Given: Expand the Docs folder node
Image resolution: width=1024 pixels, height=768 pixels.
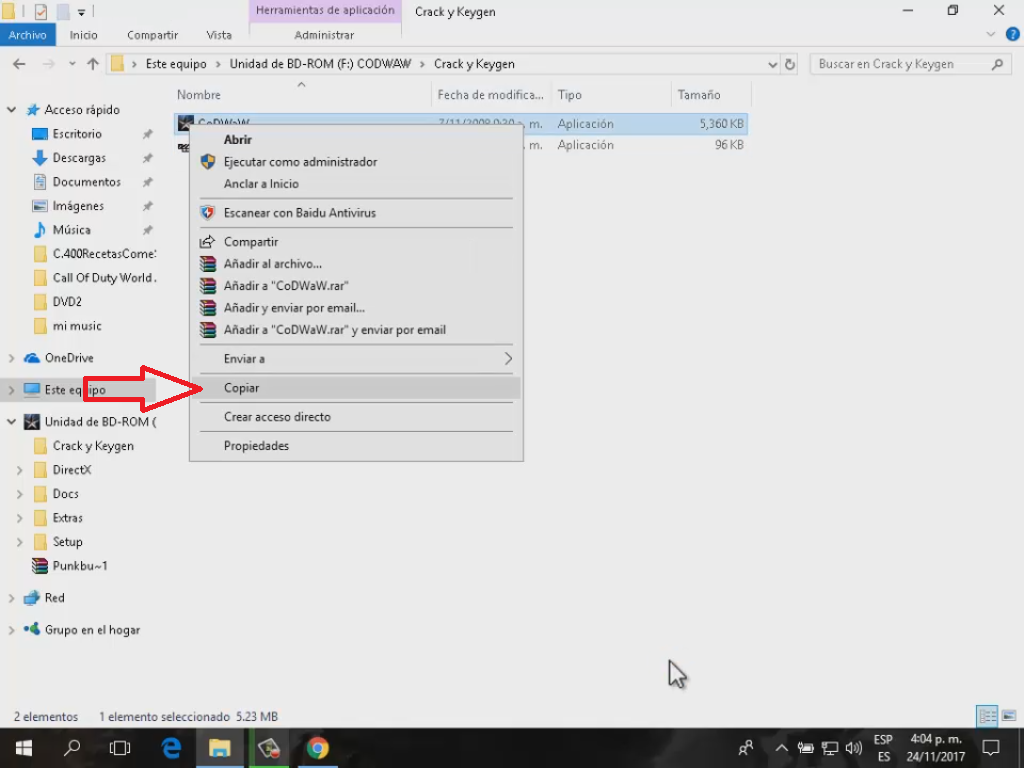Looking at the screenshot, I should click(x=20, y=494).
